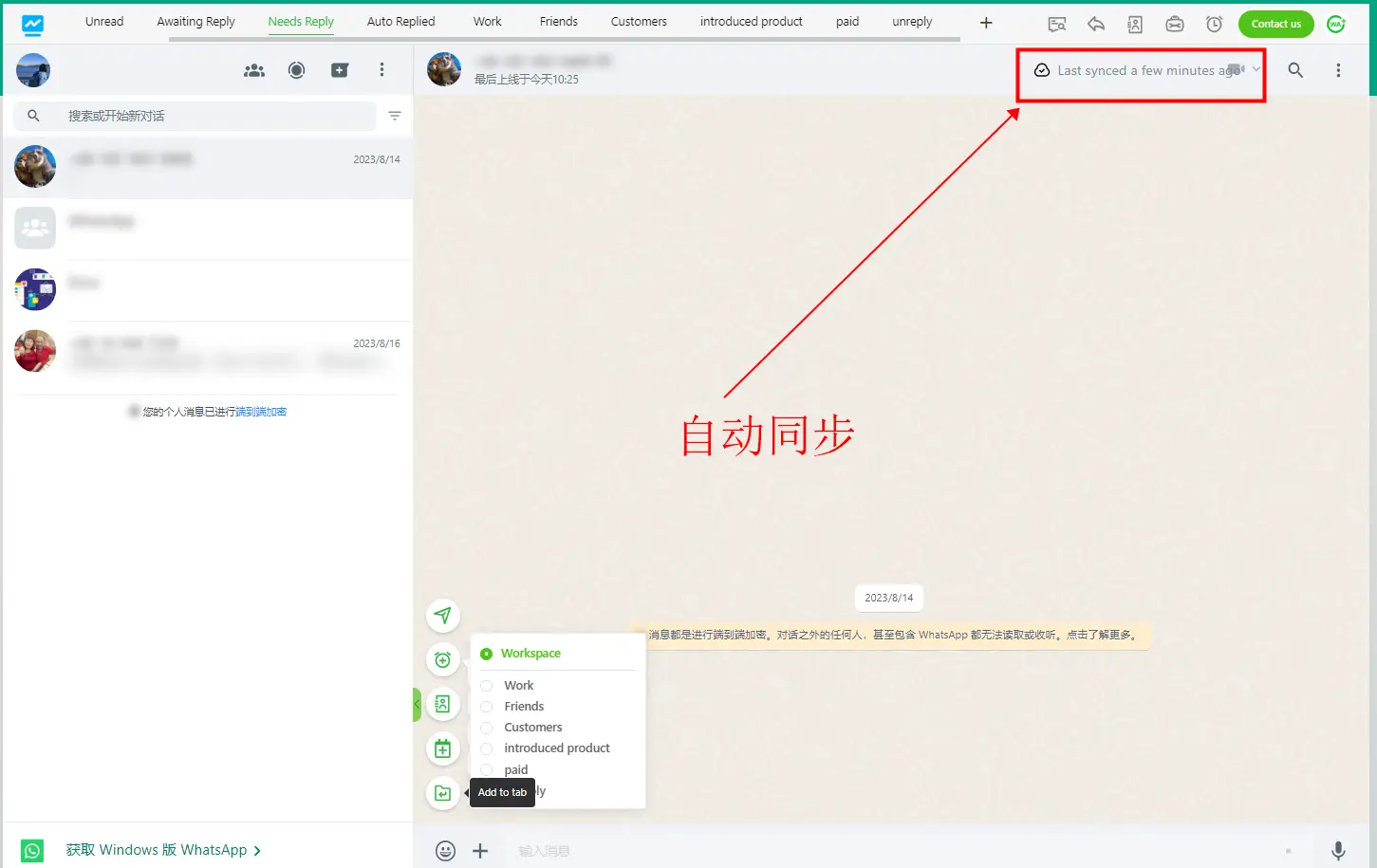Image resolution: width=1377 pixels, height=868 pixels.
Task: Click the Contact us button
Action: 1275,24
